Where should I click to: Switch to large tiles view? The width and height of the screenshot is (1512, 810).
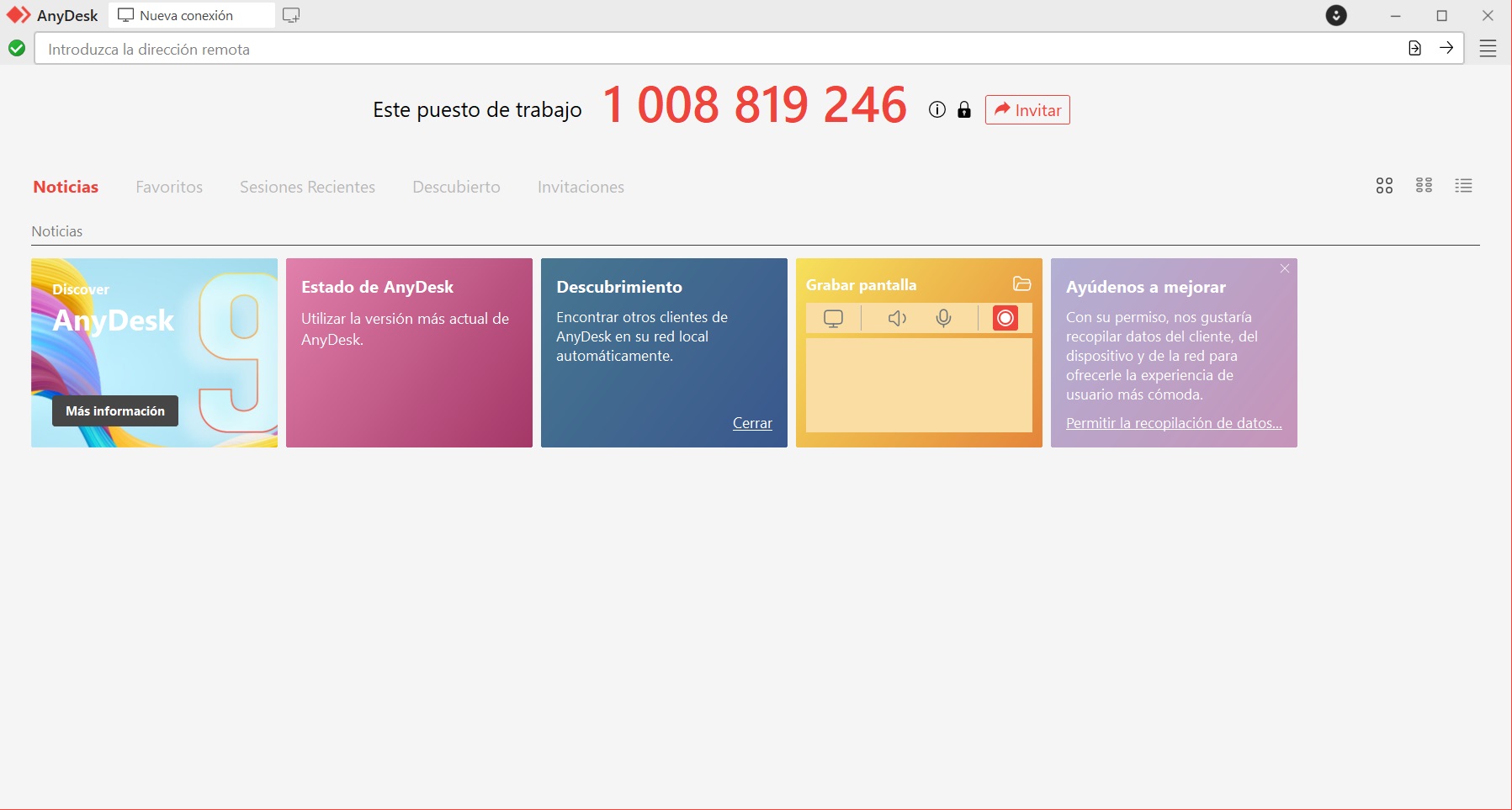tap(1384, 186)
